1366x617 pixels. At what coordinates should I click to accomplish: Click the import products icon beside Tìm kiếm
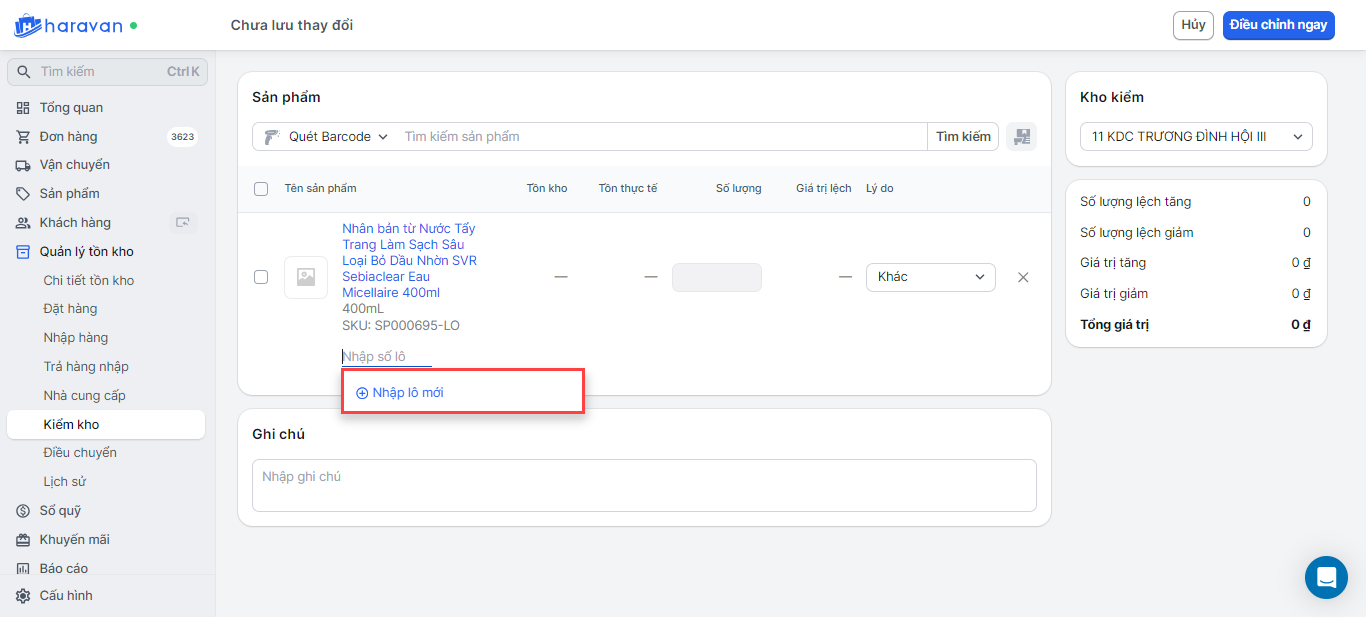pyautogui.click(x=1021, y=137)
